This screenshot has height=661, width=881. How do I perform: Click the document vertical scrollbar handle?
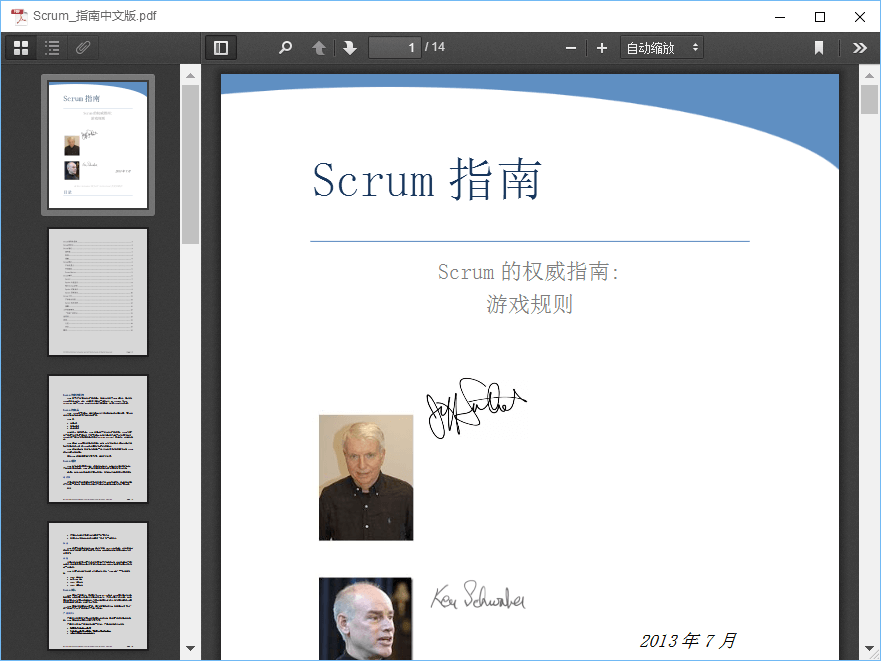tap(869, 99)
